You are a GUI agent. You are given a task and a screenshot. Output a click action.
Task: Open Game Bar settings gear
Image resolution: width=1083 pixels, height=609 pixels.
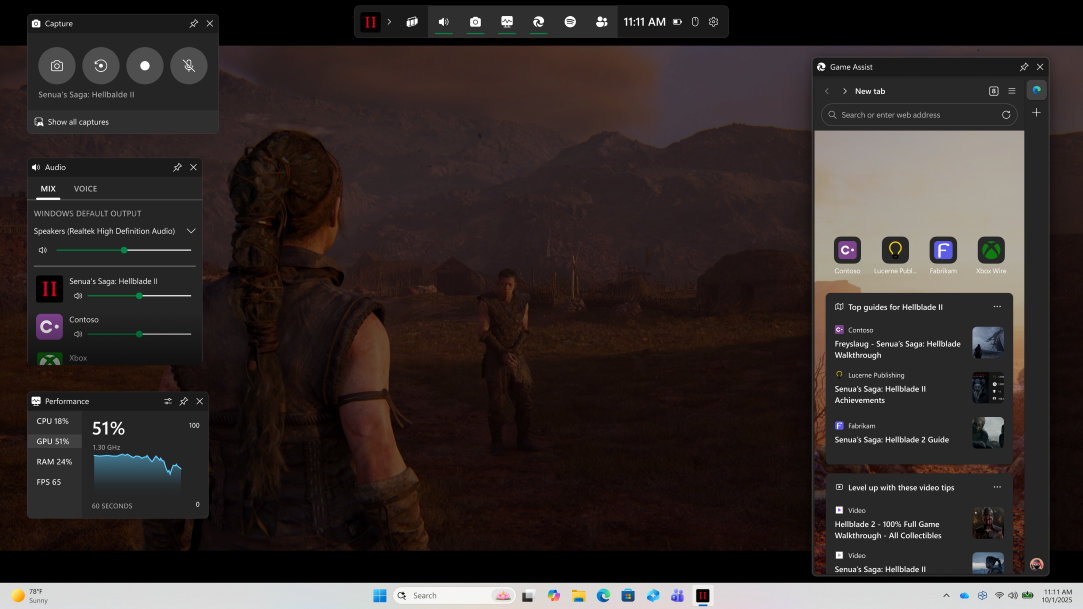tap(714, 22)
